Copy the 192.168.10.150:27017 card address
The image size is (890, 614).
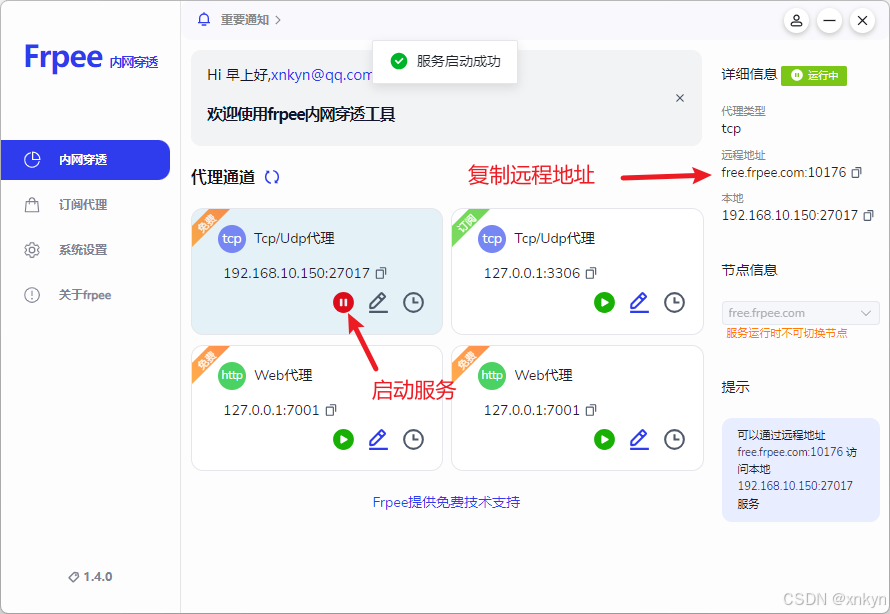[x=381, y=273]
